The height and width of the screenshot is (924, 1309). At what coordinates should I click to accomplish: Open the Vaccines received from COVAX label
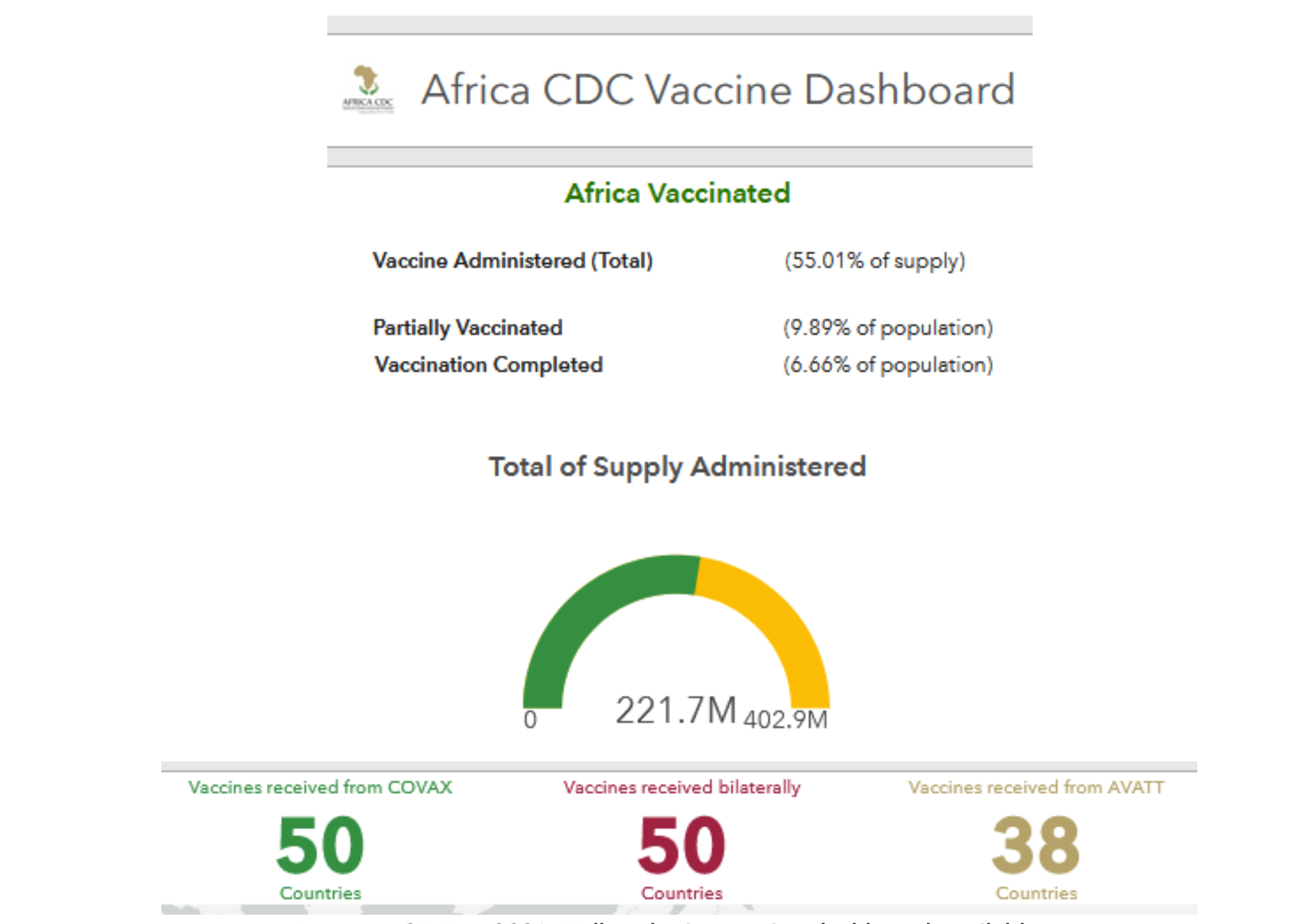pos(320,787)
